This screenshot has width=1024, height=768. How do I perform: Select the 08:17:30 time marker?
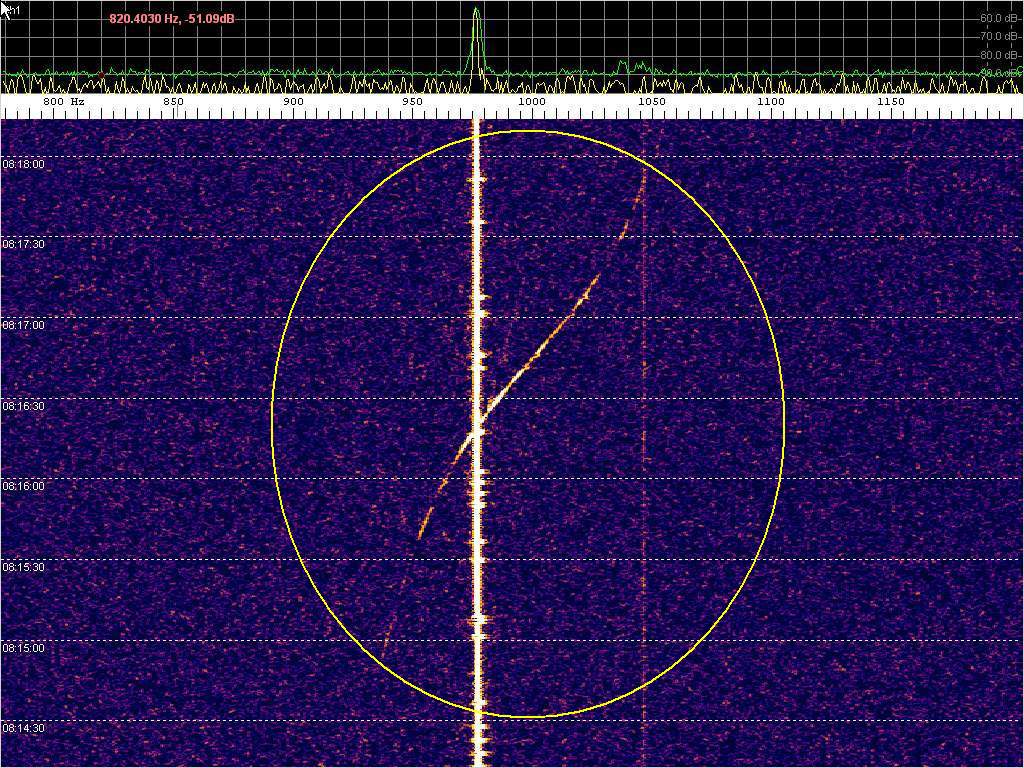click(x=23, y=244)
